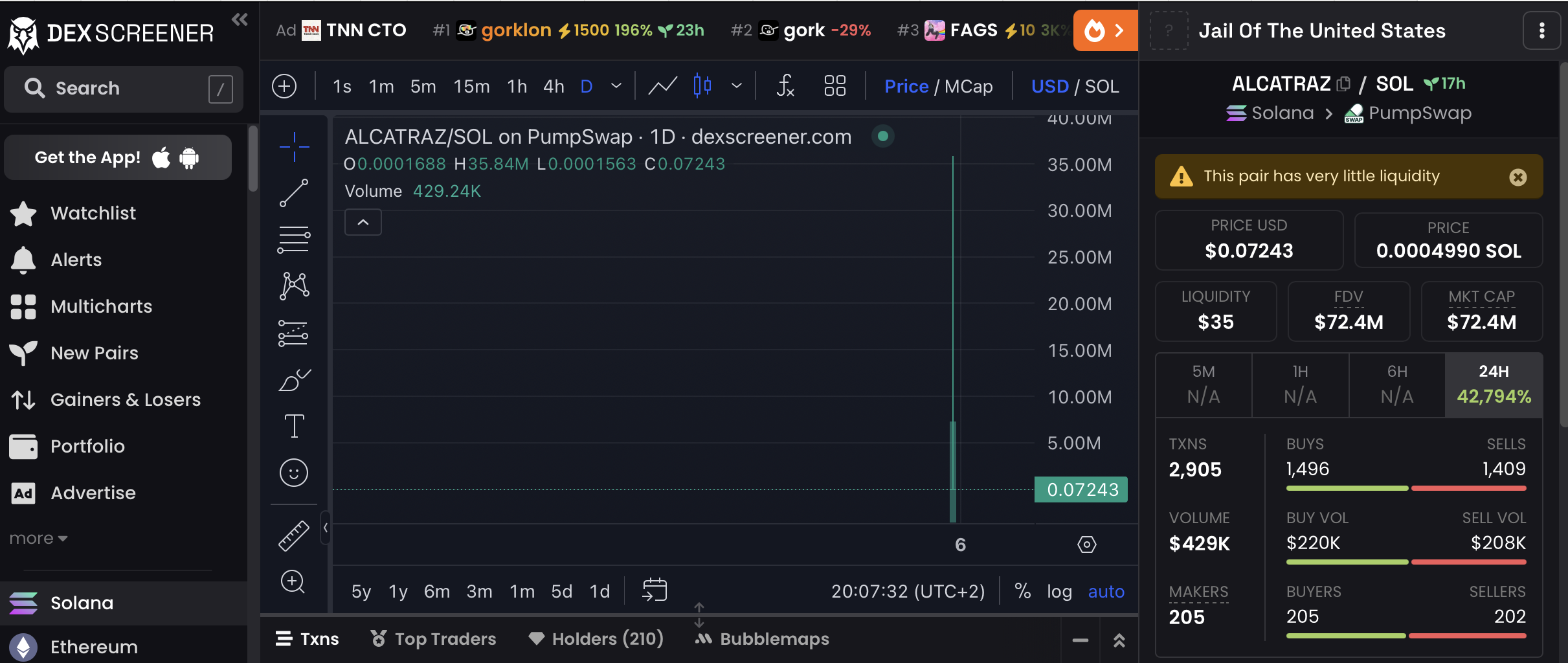Open Advertise Ad icon
Viewport: 1568px width, 663px height.
point(23,493)
